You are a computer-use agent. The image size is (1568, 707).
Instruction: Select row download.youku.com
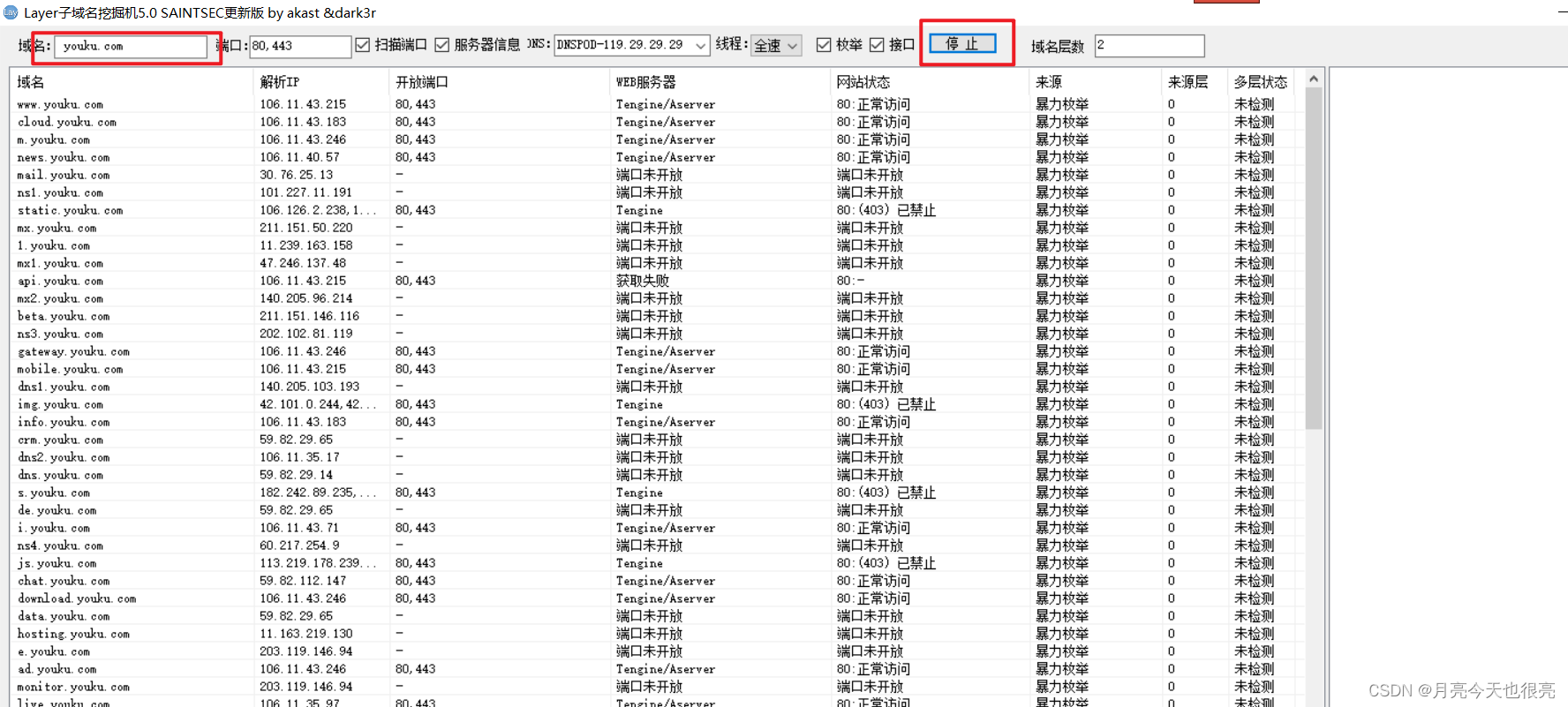(658, 598)
